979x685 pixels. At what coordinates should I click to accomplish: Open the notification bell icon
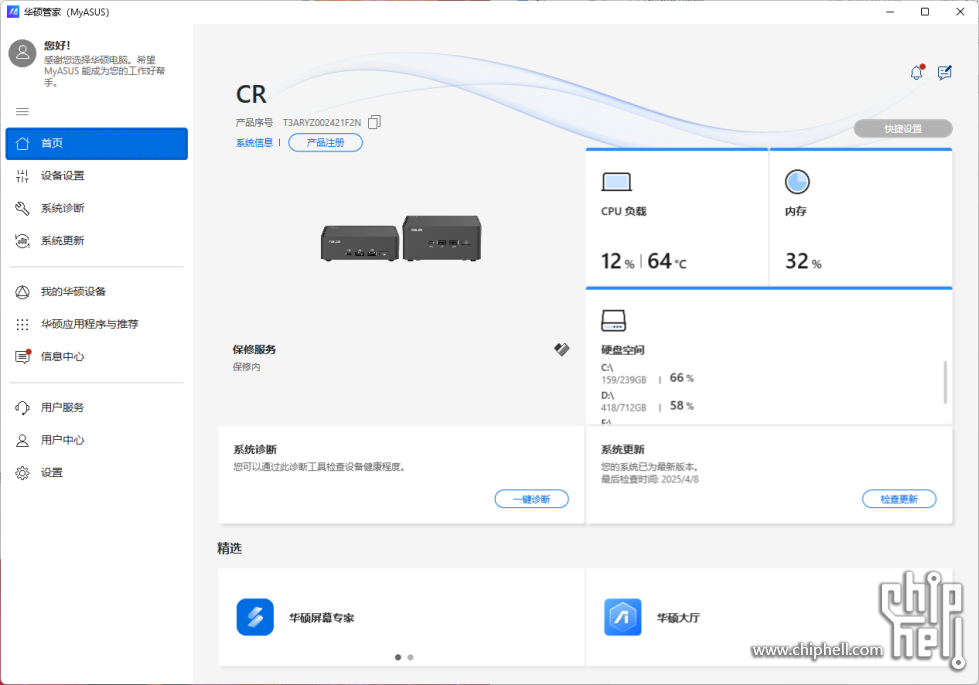pos(916,72)
